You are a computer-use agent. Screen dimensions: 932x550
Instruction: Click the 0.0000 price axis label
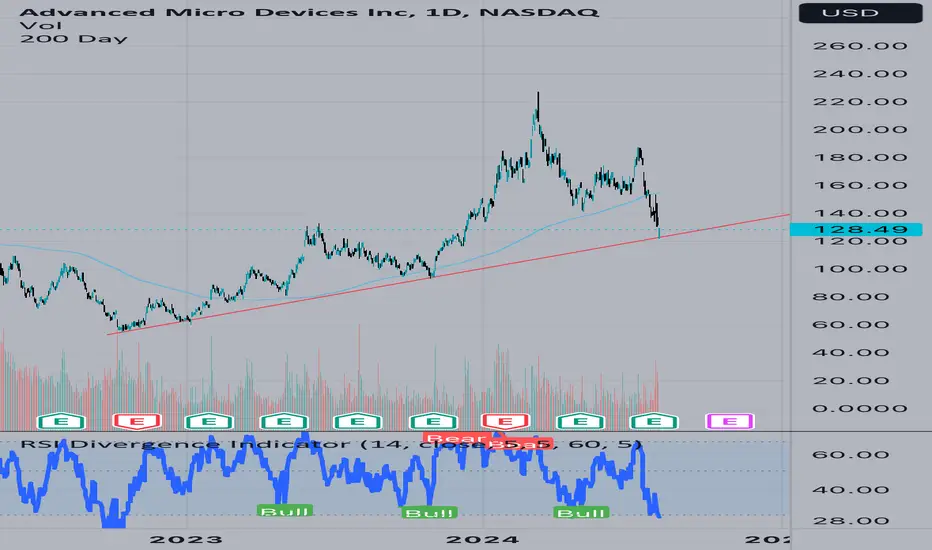coord(860,408)
